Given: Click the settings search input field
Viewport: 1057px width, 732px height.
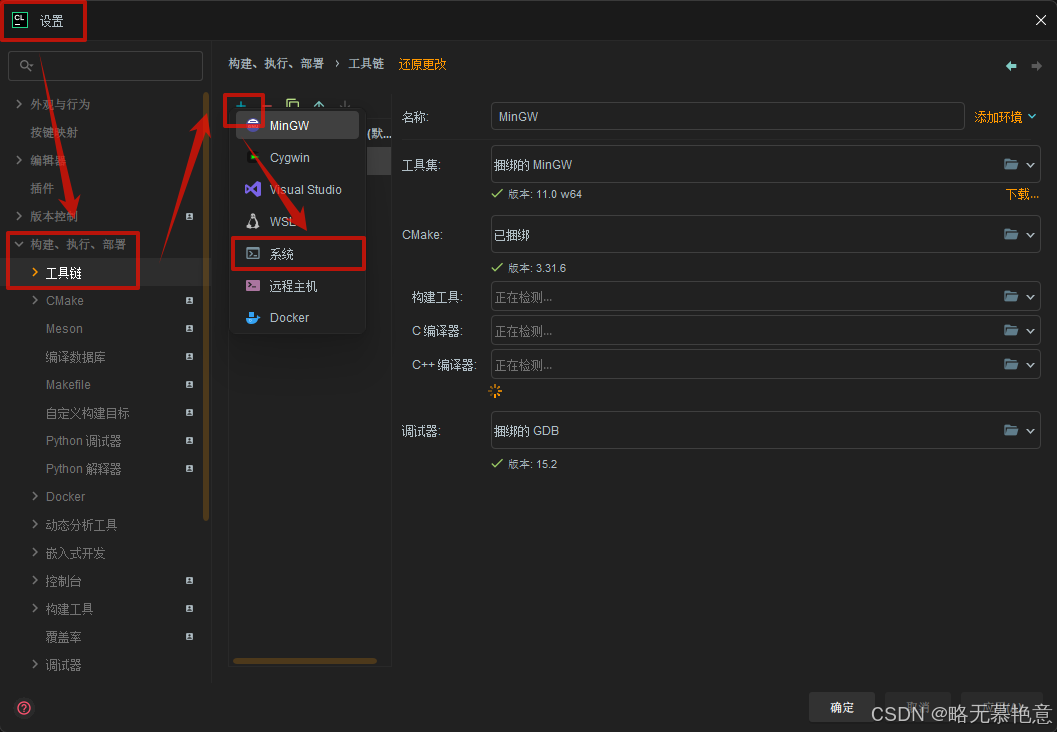Looking at the screenshot, I should 105,65.
